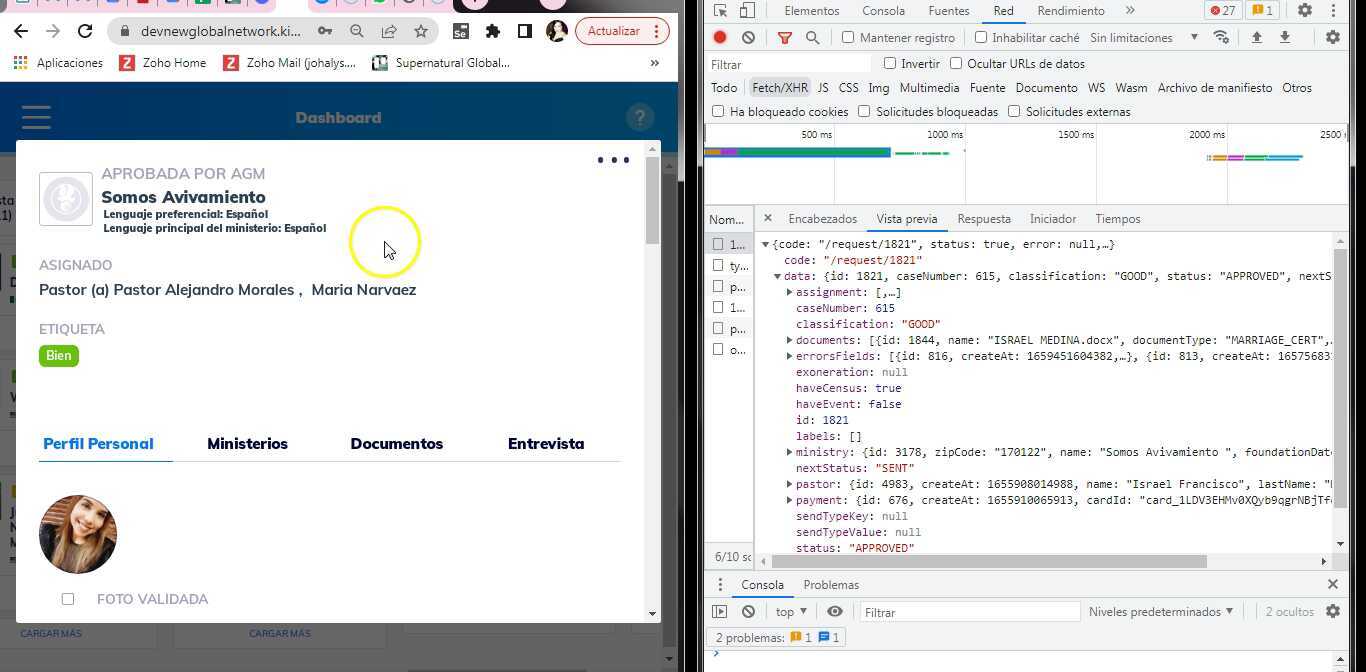
Task: Click the help question mark icon
Action: [x=640, y=117]
